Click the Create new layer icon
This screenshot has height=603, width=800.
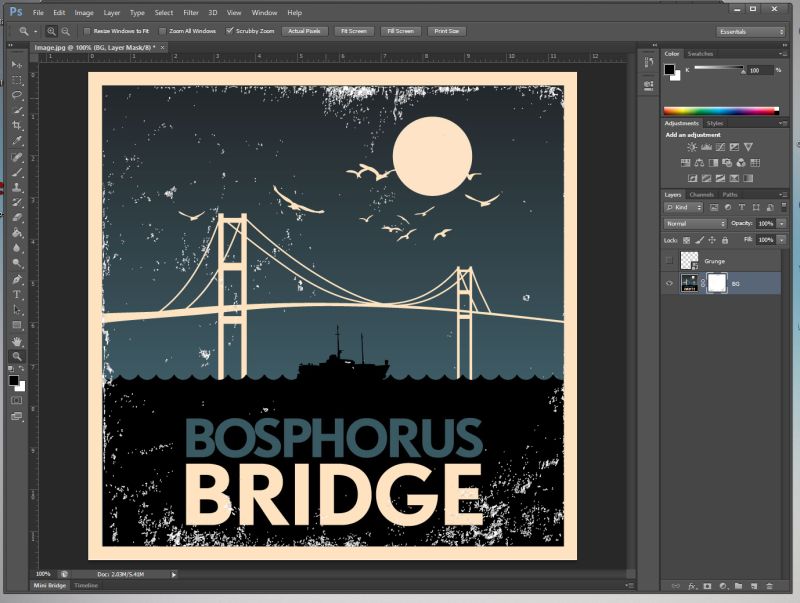click(x=753, y=588)
